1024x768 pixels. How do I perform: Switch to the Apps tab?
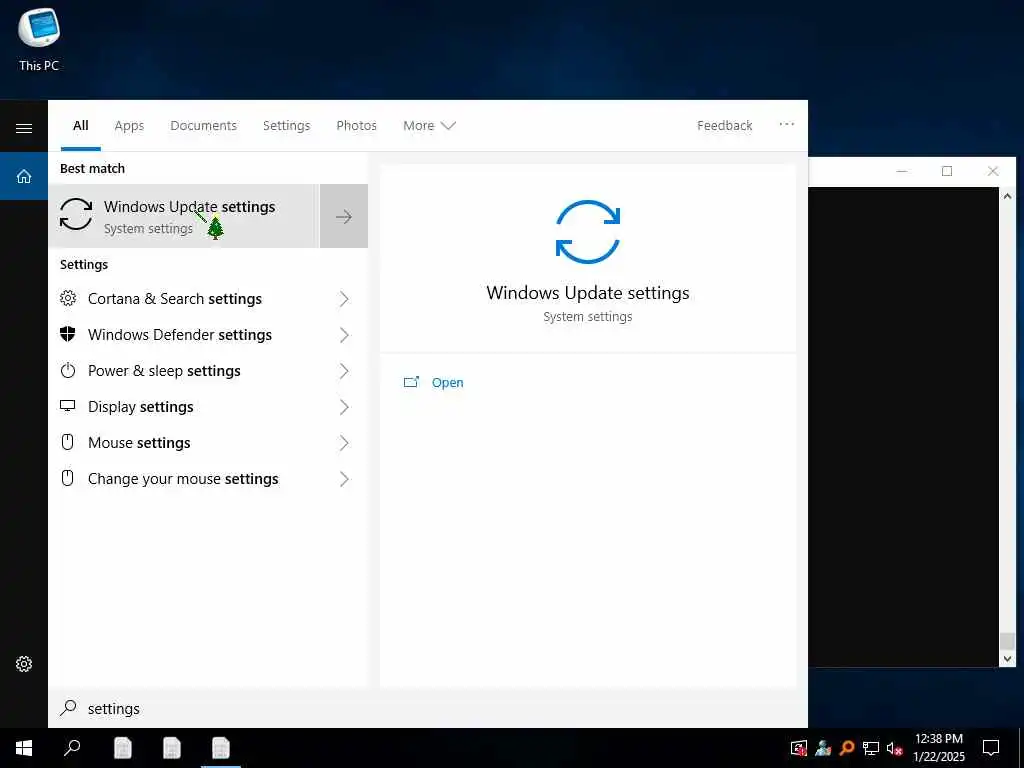(x=129, y=125)
